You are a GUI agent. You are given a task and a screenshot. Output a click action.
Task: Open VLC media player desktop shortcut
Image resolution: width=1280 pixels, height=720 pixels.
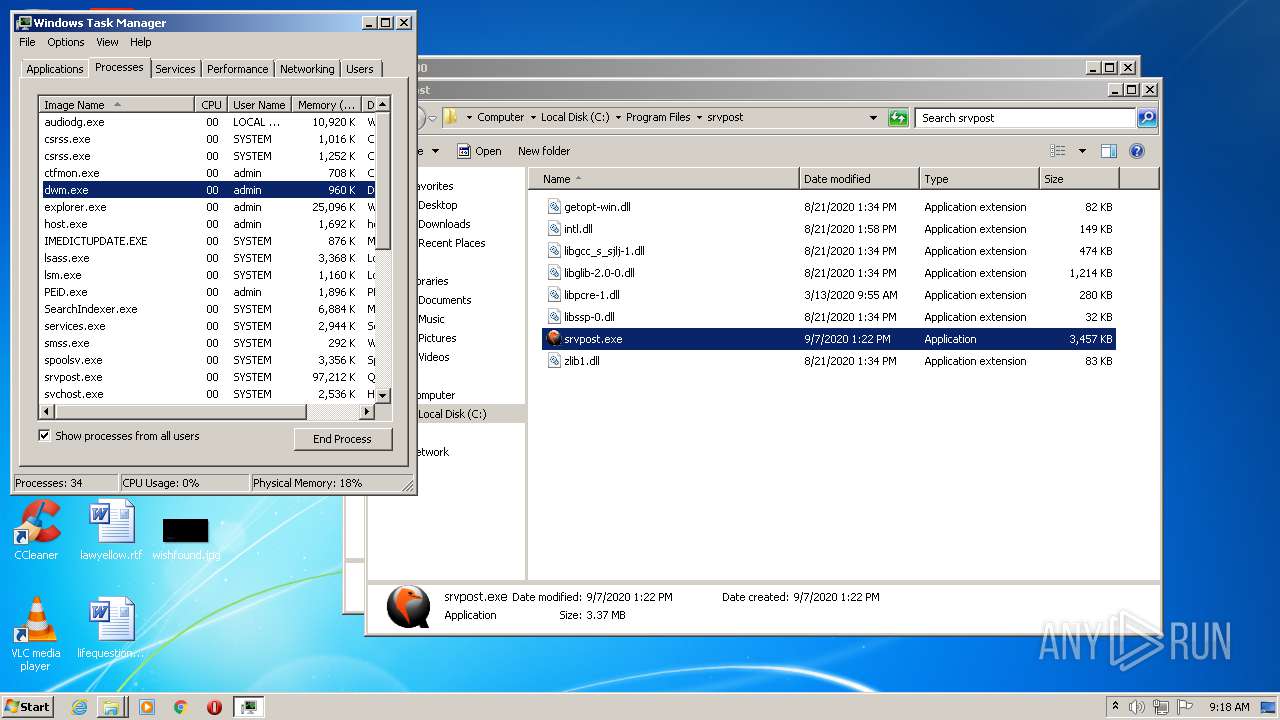(x=36, y=635)
